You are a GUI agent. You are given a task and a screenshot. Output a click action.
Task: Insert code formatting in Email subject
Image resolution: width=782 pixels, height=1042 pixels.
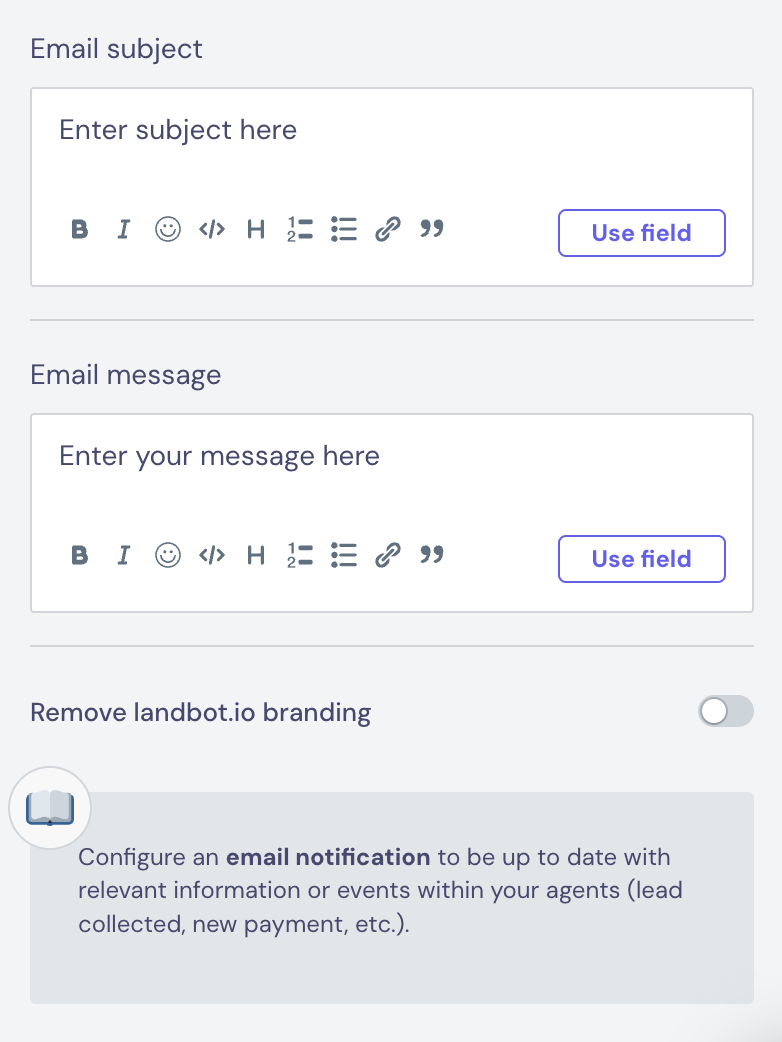(212, 230)
